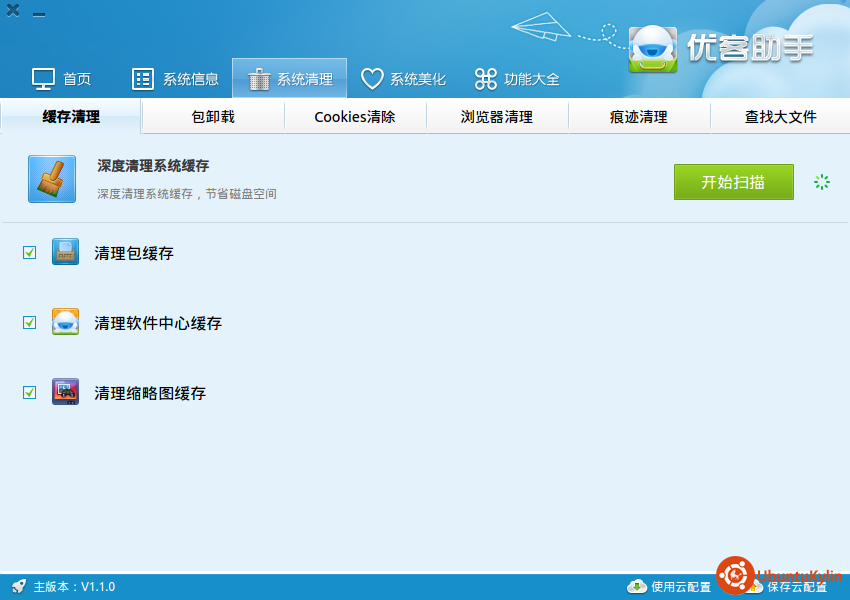Click the 优客助手 robot logo
Image resolution: width=850 pixels, height=600 pixels.
(653, 48)
